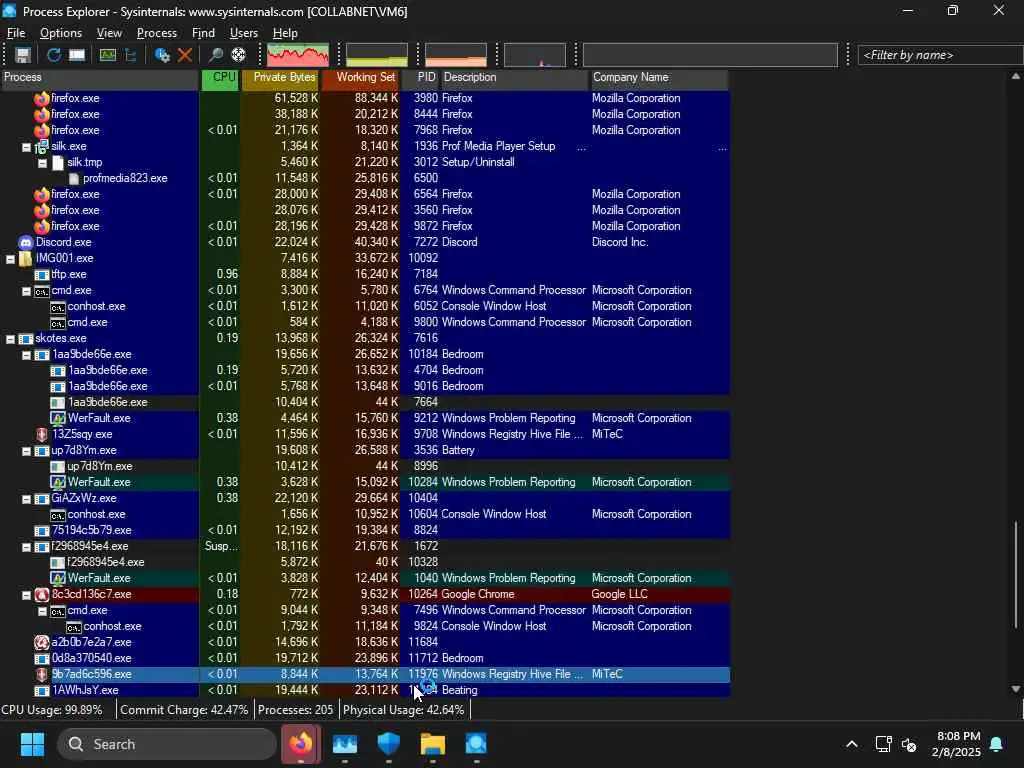The image size is (1024, 768).
Task: Show hidden system tray icons chevron
Action: click(x=852, y=744)
